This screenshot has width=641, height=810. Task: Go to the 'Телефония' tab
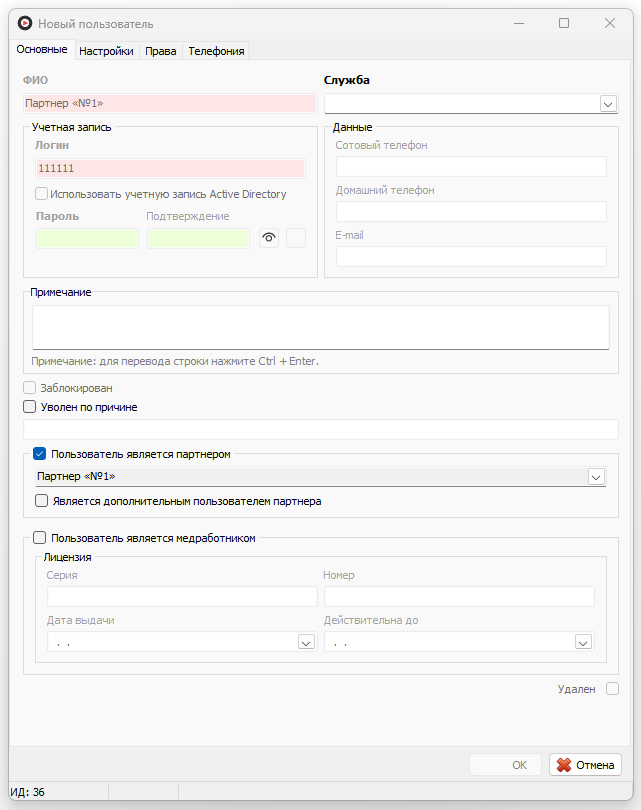point(216,51)
